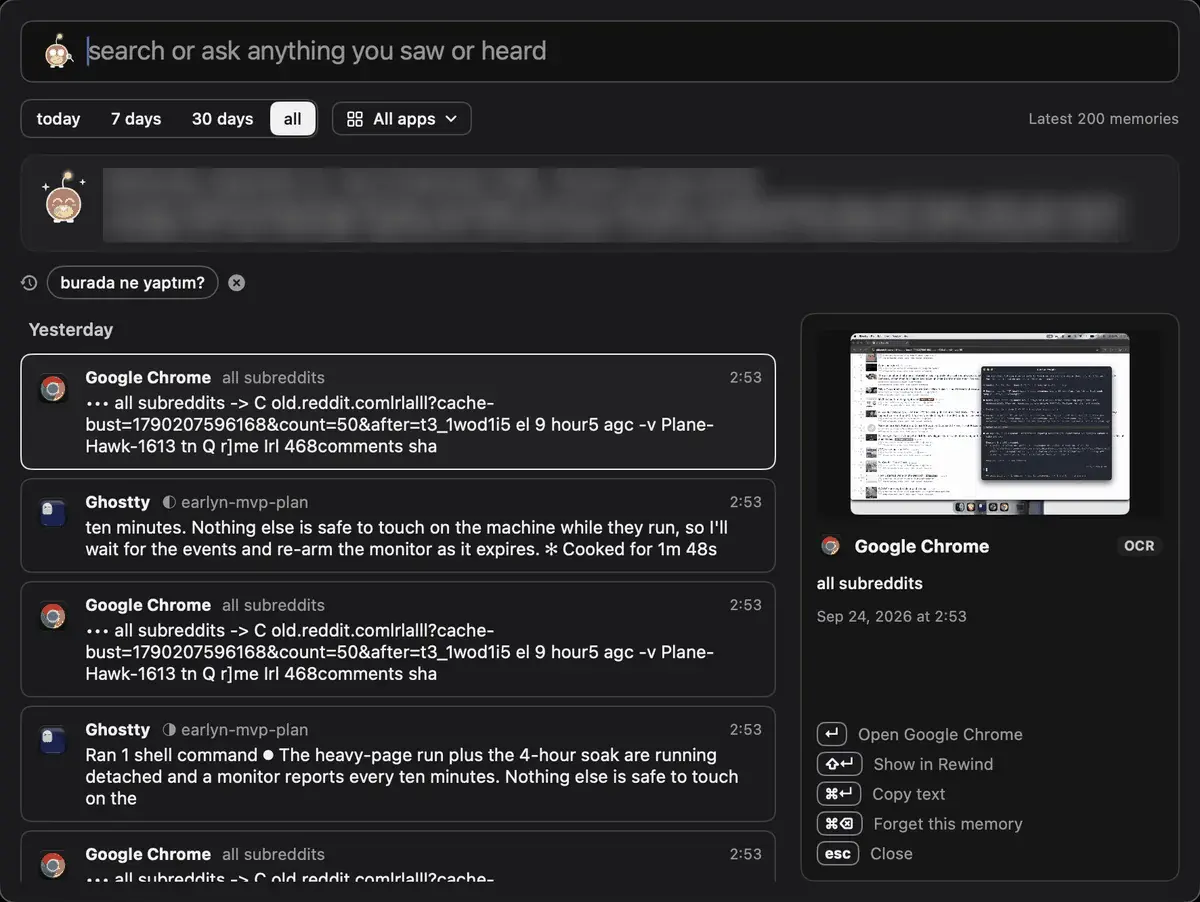
Task: Click the mascot icon in the search bar
Action: pyautogui.click(x=60, y=51)
